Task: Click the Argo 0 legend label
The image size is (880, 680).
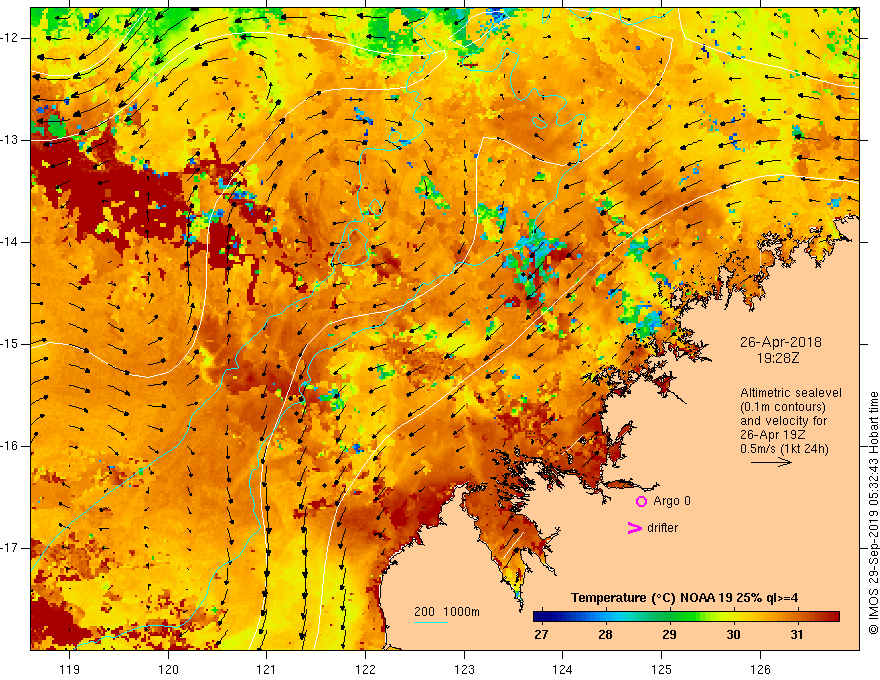Action: coord(672,501)
